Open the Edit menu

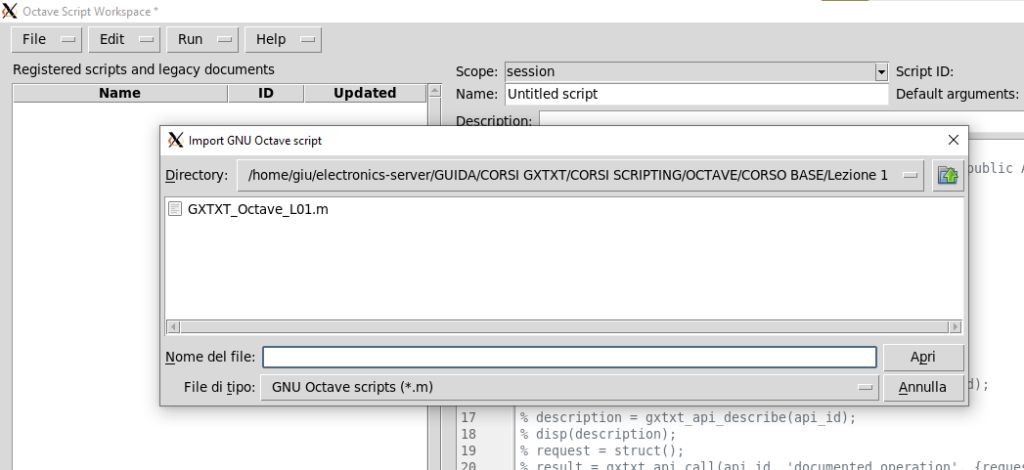124,39
